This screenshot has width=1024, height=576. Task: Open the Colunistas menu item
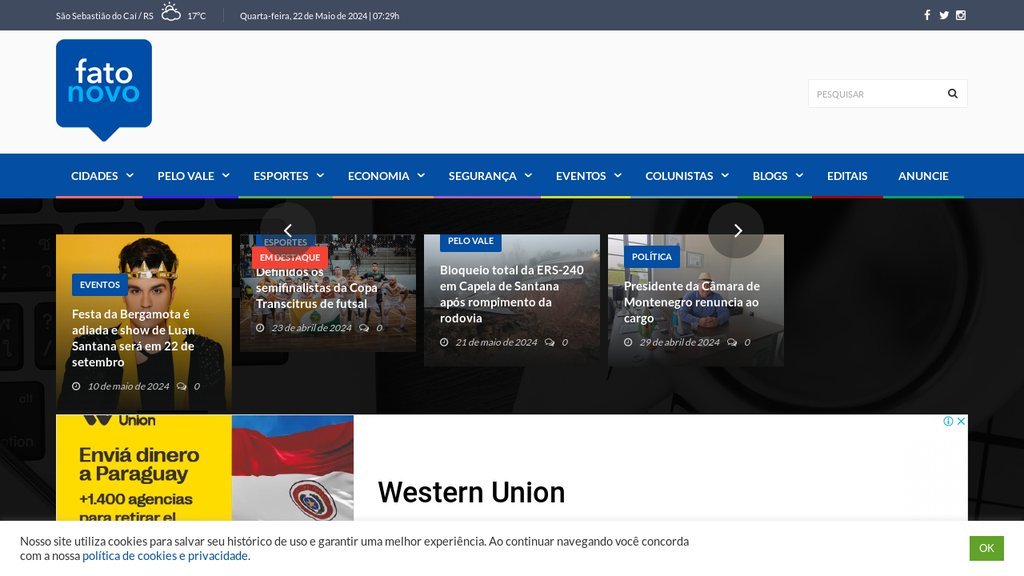pyautogui.click(x=679, y=176)
